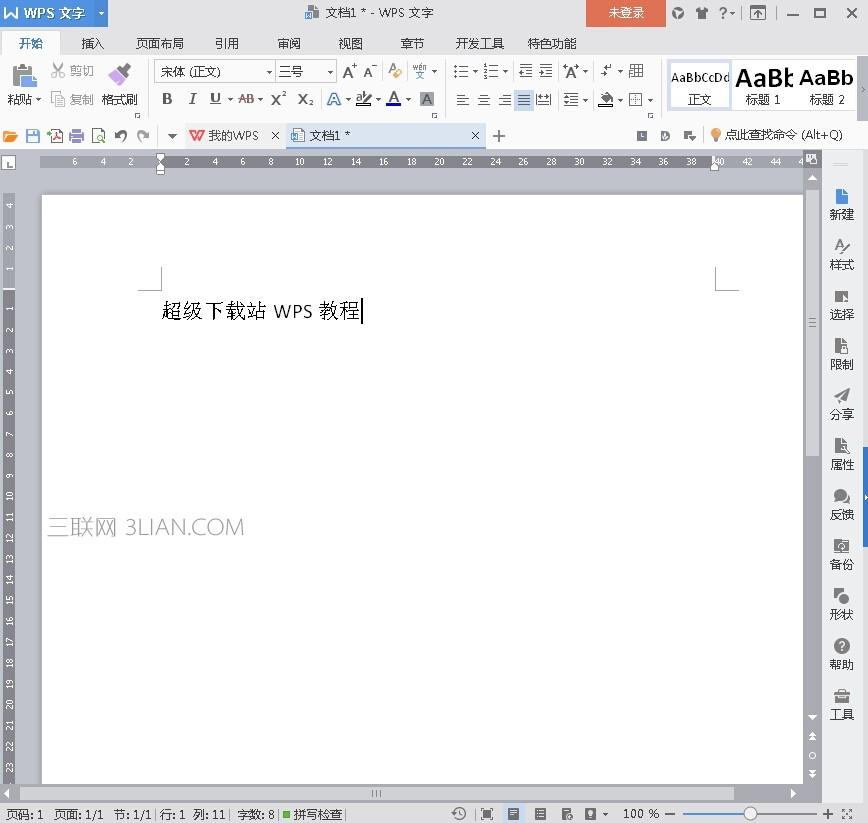Click the Undo arrow
The width and height of the screenshot is (868, 823).
pyautogui.click(x=121, y=136)
